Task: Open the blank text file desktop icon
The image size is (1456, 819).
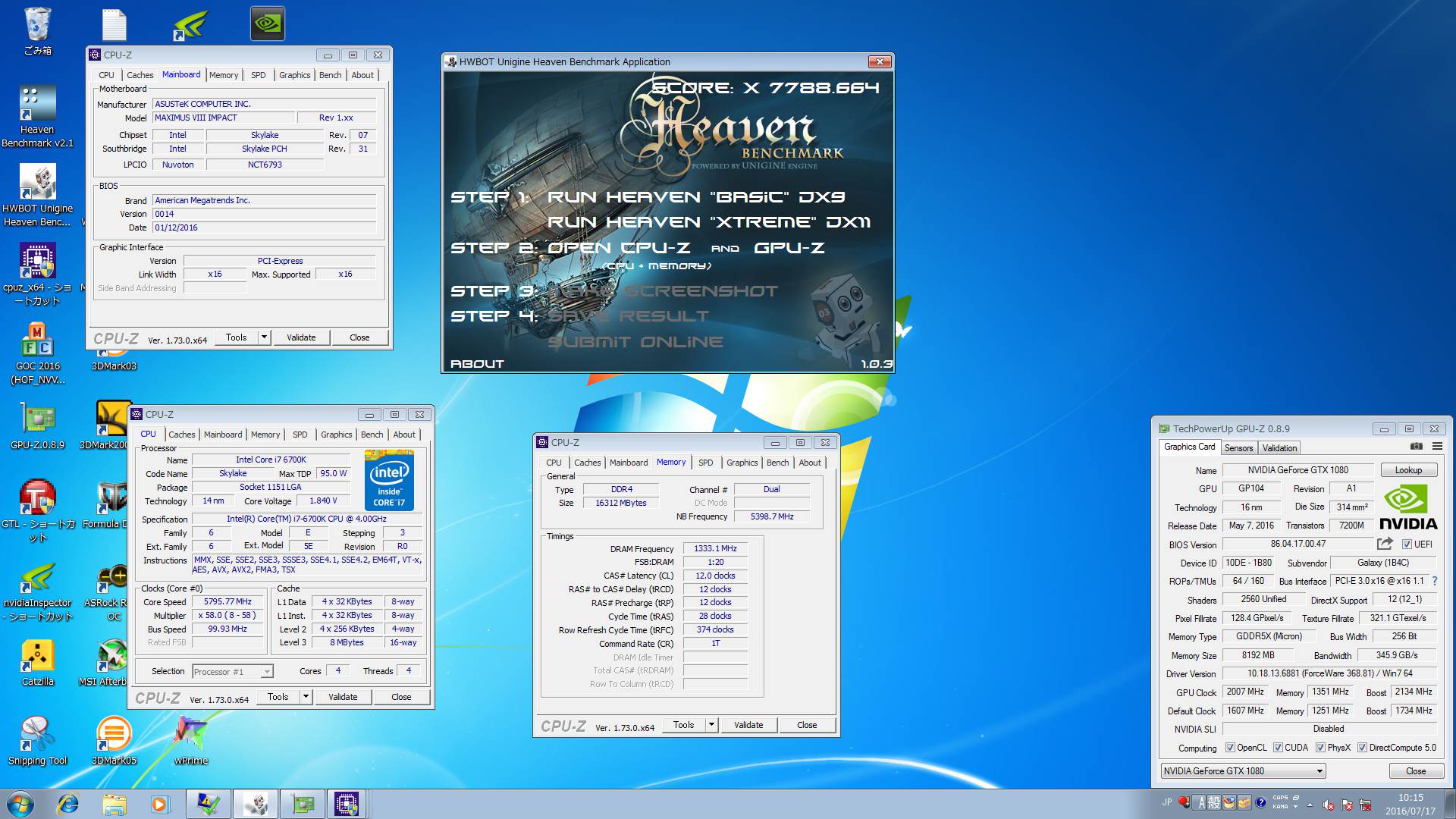Action: point(114,24)
